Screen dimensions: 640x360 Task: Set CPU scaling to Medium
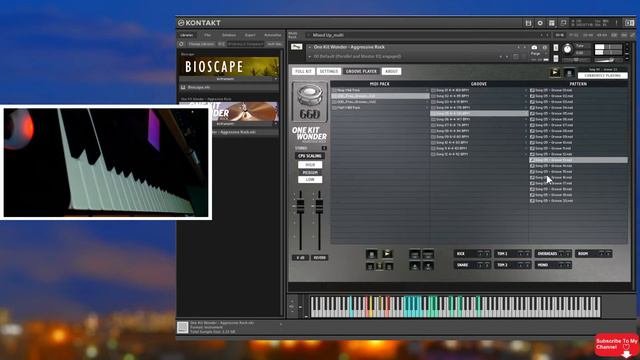tap(310, 172)
